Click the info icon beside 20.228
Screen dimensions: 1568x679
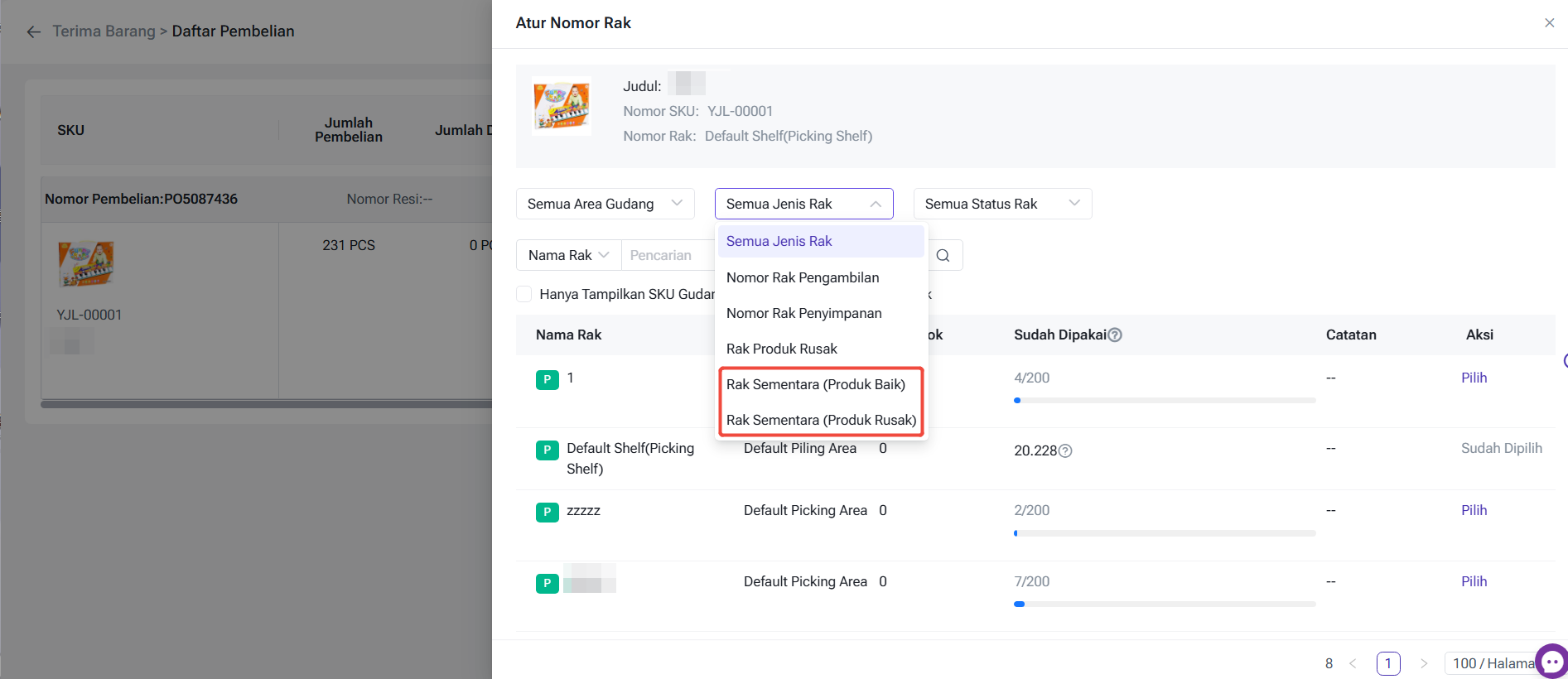[x=1066, y=450]
